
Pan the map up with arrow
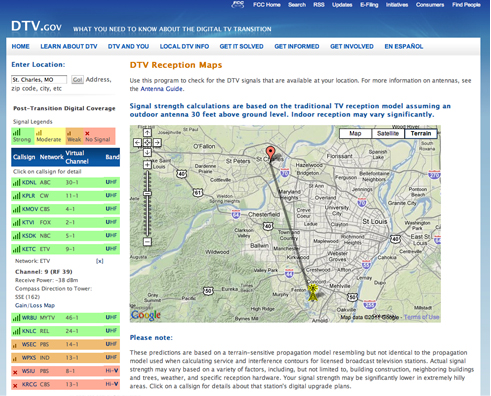click(x=147, y=133)
